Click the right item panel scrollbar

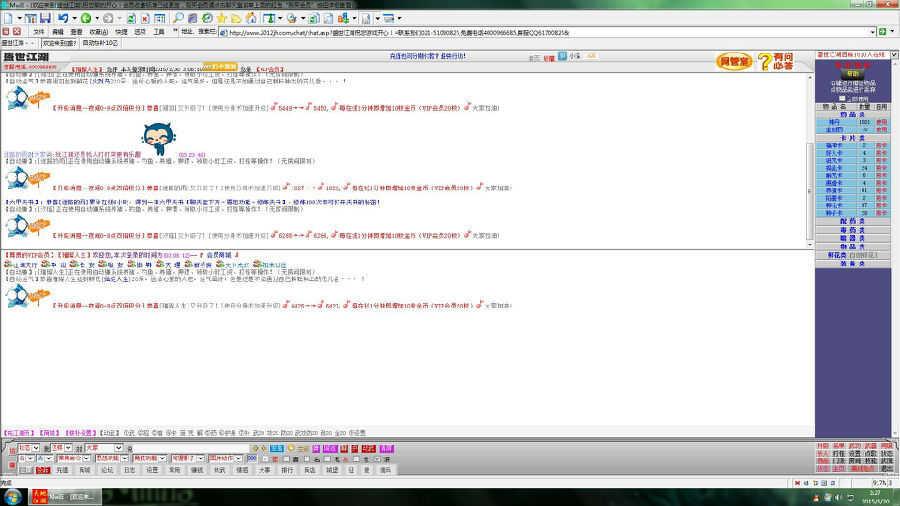pos(894,247)
